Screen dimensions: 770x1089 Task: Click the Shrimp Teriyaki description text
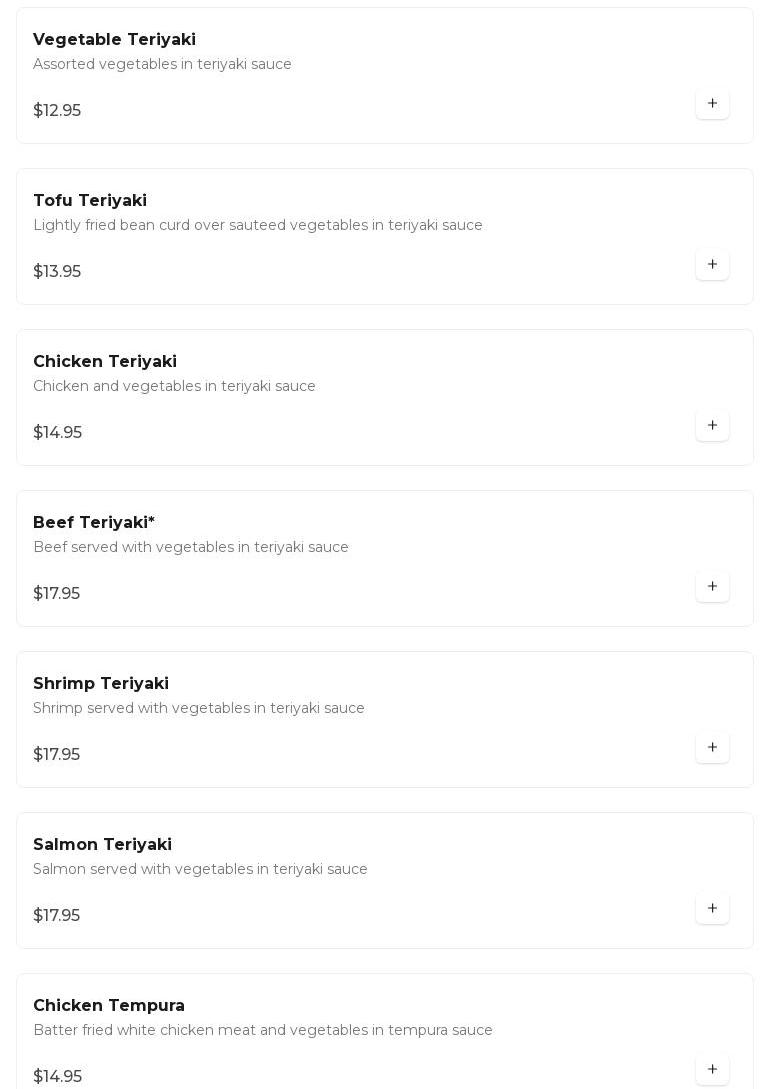(x=199, y=709)
